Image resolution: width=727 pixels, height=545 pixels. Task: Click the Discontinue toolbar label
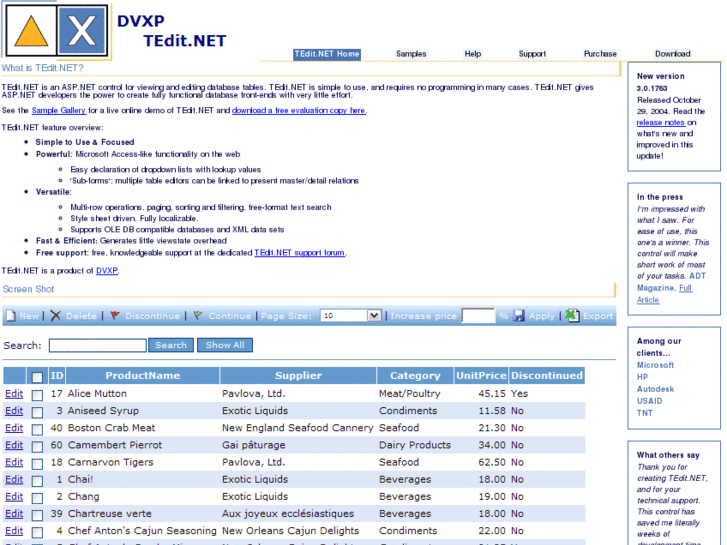click(x=152, y=316)
